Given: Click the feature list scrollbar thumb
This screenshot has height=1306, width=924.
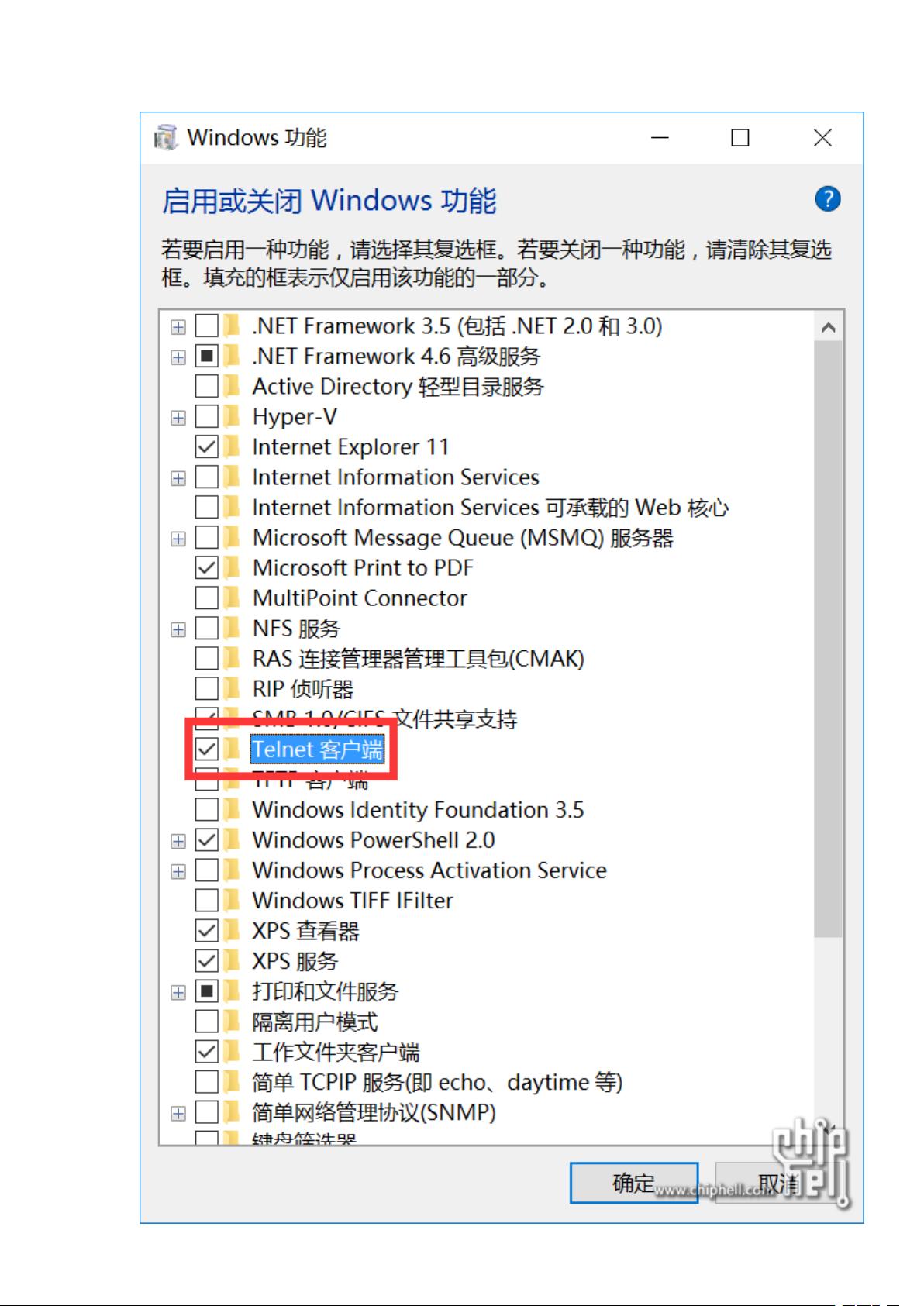Looking at the screenshot, I should [x=828, y=639].
